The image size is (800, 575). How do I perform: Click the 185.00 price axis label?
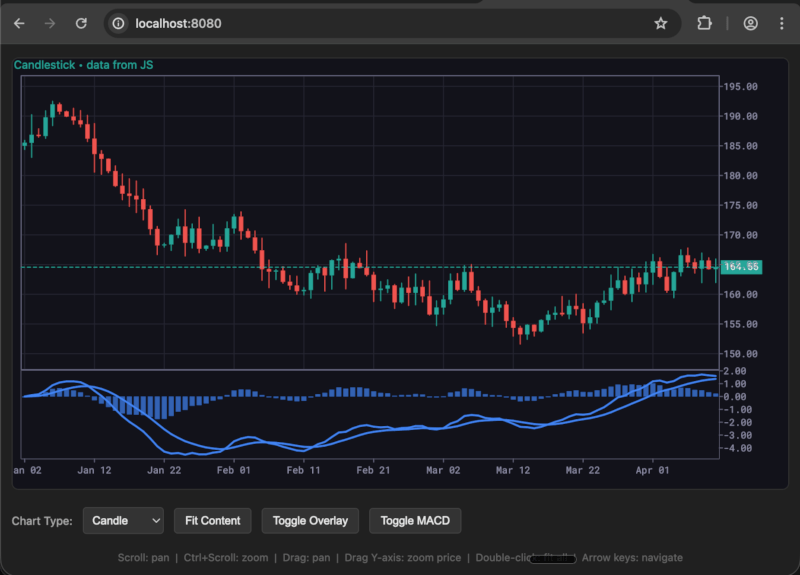pos(741,146)
